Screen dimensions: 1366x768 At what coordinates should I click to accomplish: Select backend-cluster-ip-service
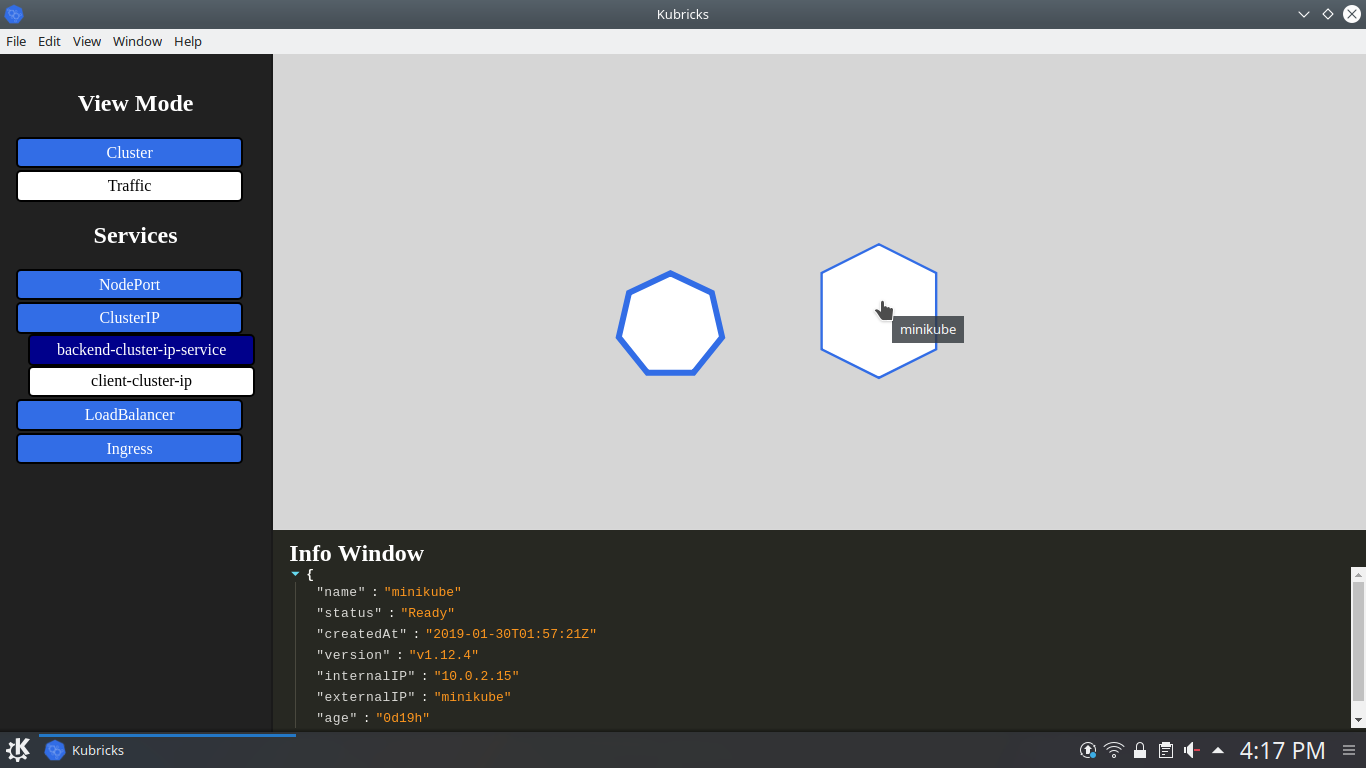[x=141, y=350]
